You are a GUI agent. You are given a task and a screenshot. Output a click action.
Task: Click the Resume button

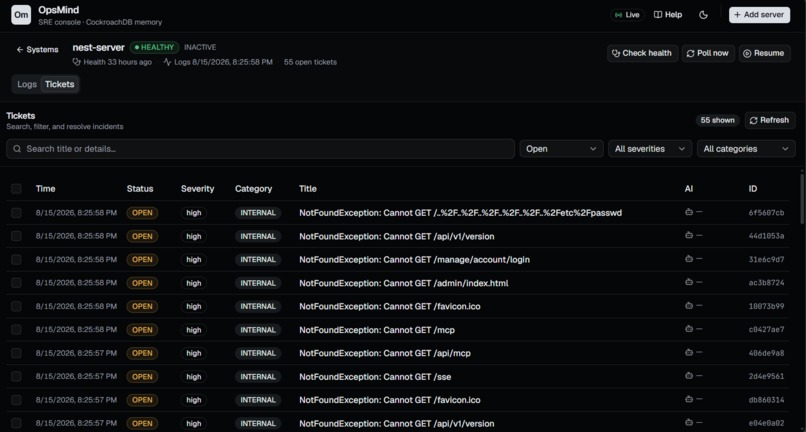point(764,53)
